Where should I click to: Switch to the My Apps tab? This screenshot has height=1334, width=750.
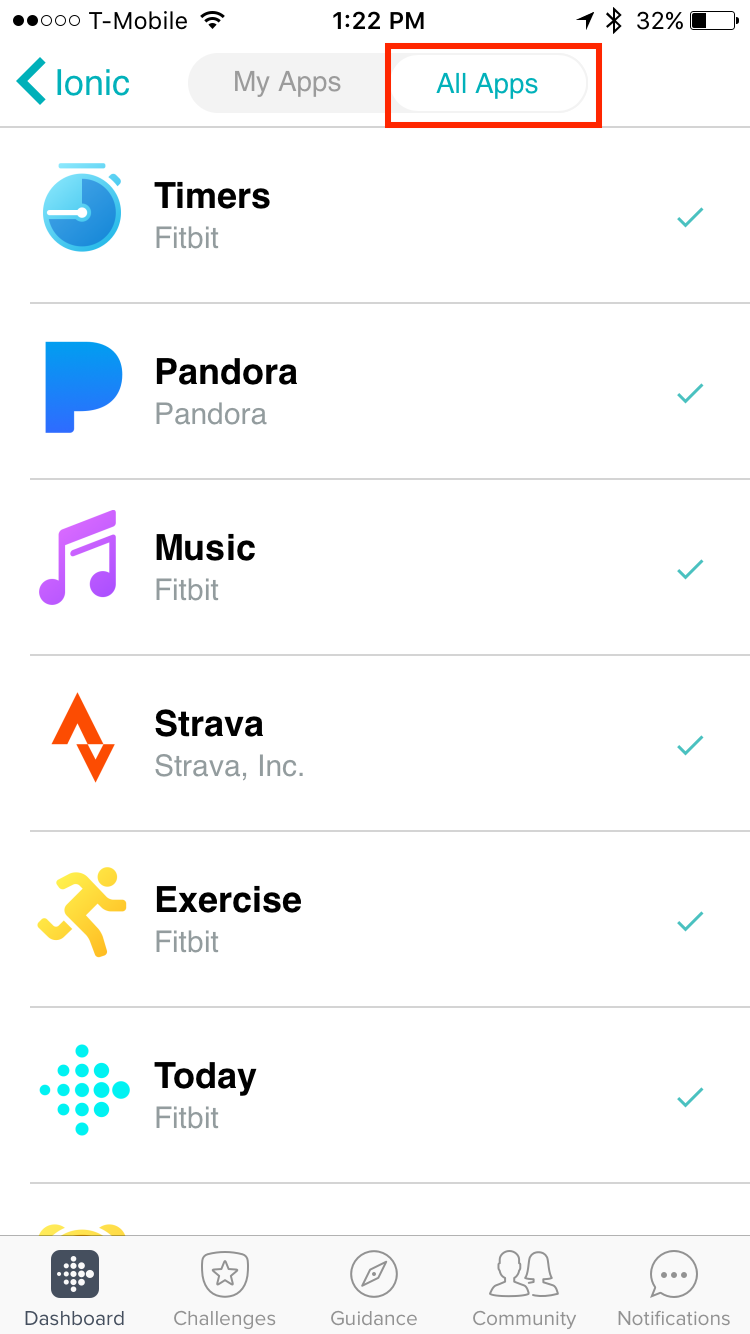(x=287, y=83)
